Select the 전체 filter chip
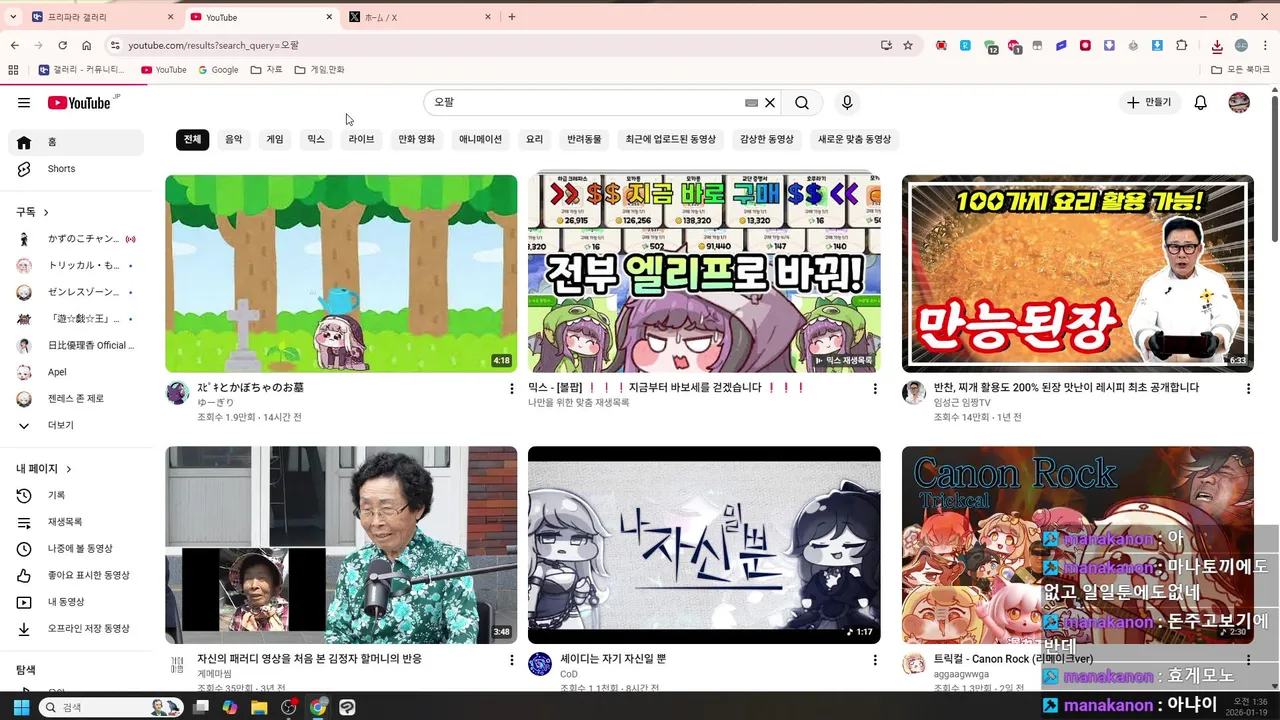The height and width of the screenshot is (720, 1280). pyautogui.click(x=192, y=140)
